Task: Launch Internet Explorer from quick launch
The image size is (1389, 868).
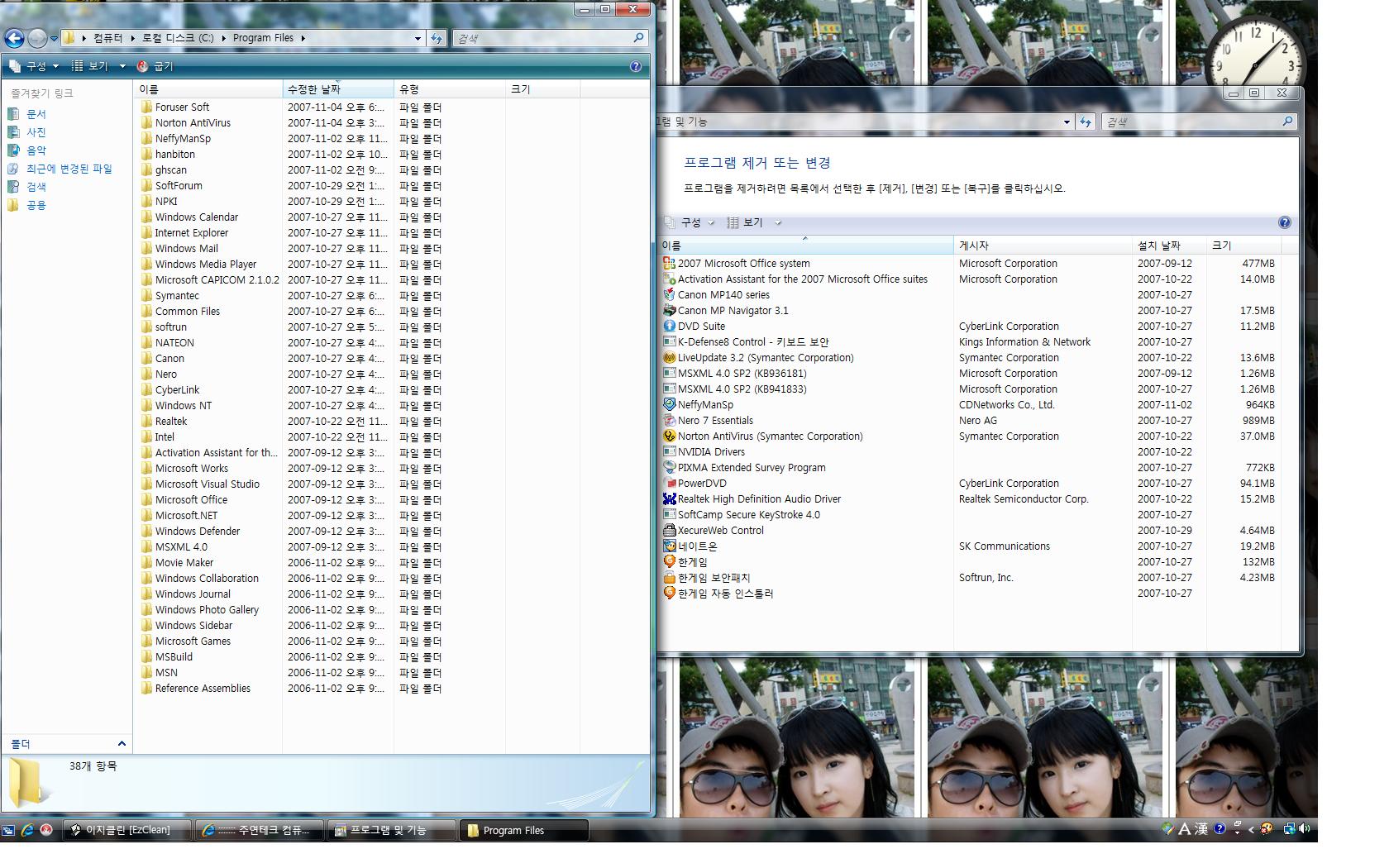Action: [26, 830]
